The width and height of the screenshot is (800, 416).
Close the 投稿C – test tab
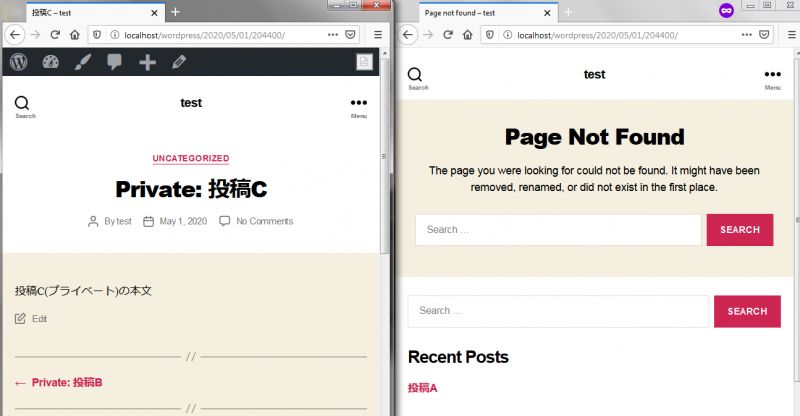[155, 13]
